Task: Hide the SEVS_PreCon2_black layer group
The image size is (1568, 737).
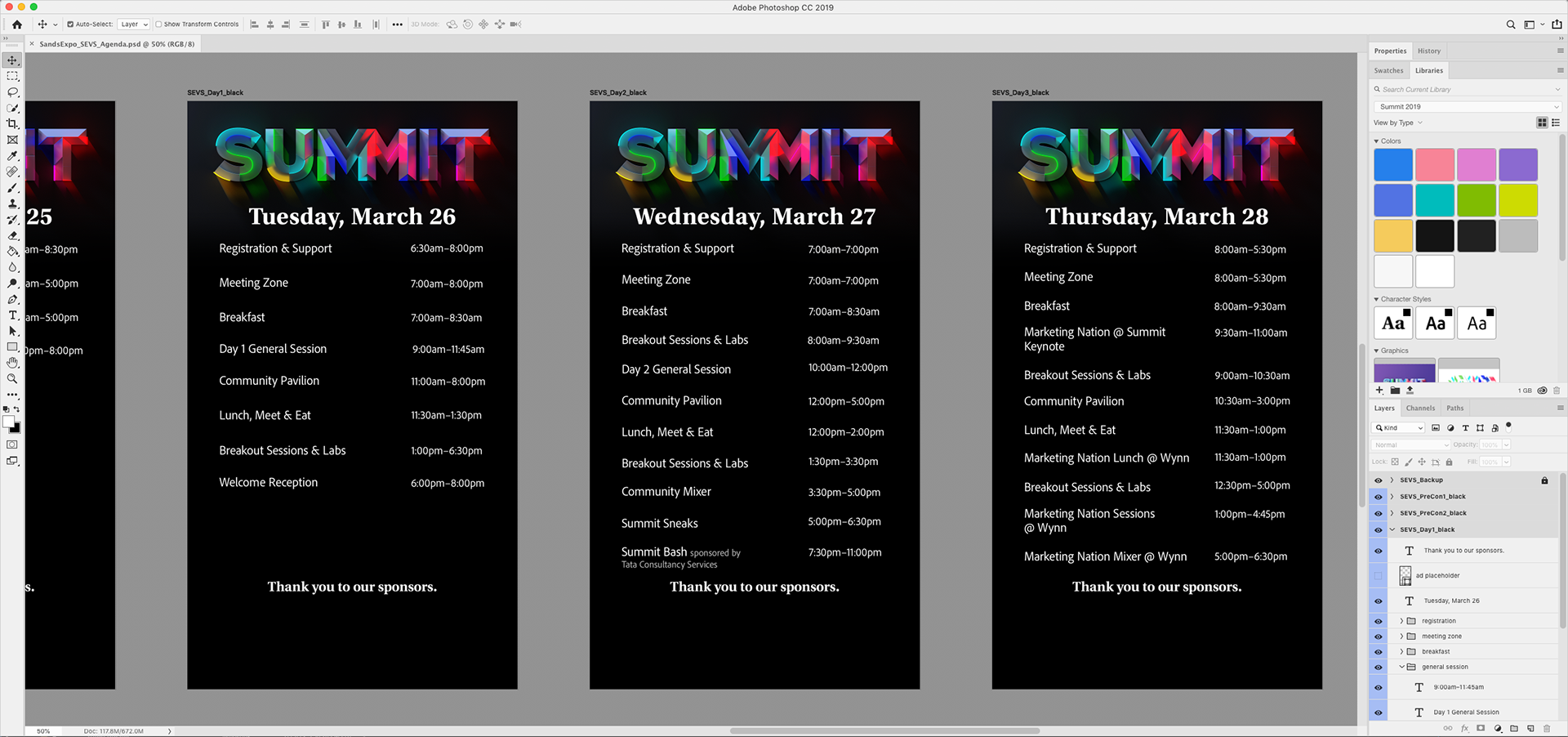Action: coord(1379,513)
